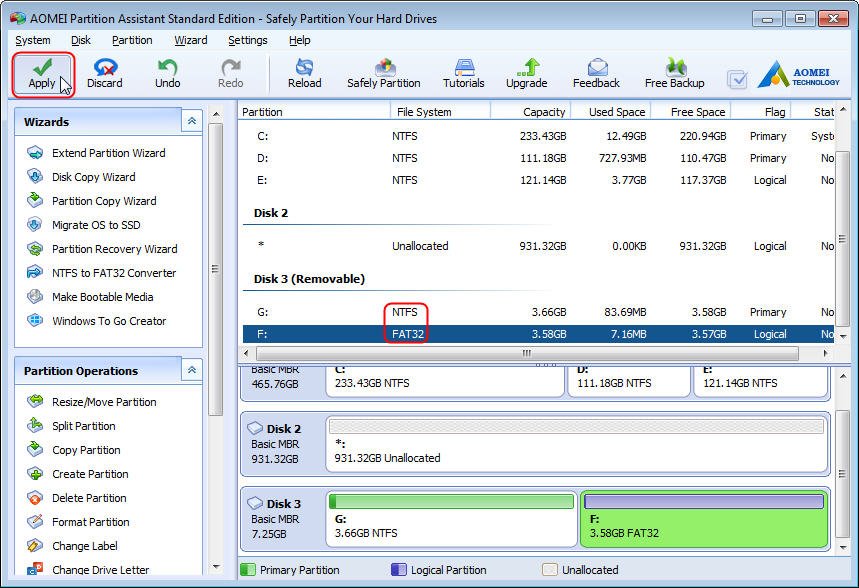The height and width of the screenshot is (588, 859).
Task: Start Migrate OS to SSD
Action: (x=83, y=225)
